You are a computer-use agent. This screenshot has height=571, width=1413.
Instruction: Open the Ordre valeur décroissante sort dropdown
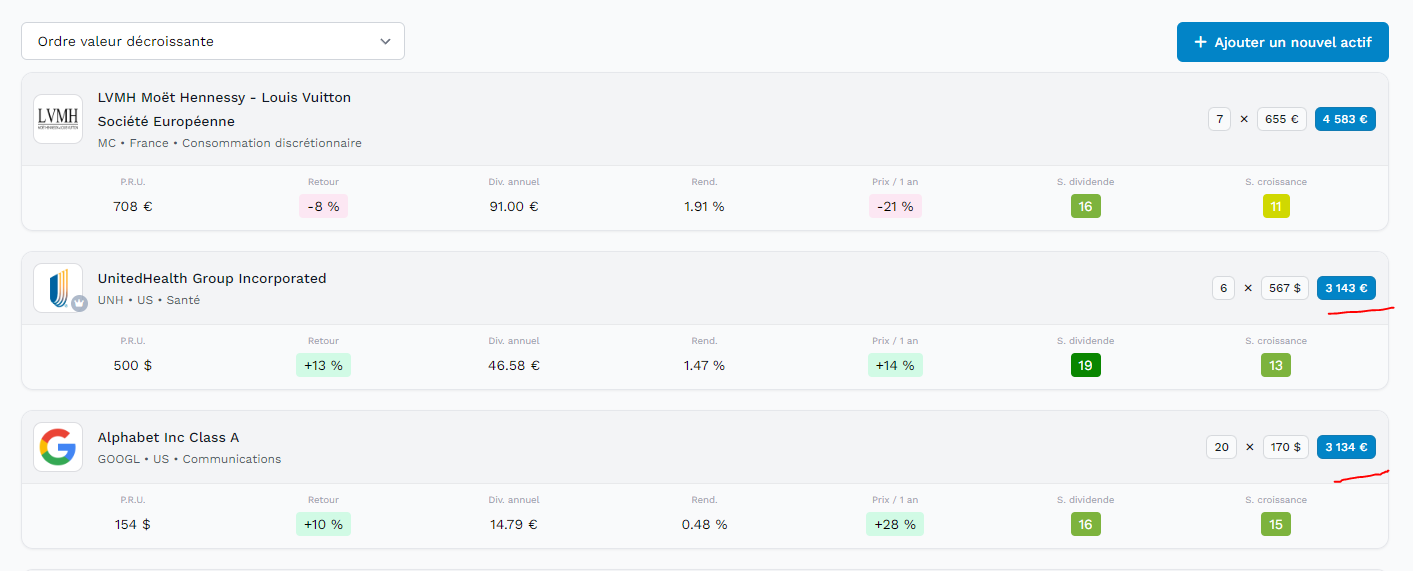[213, 41]
